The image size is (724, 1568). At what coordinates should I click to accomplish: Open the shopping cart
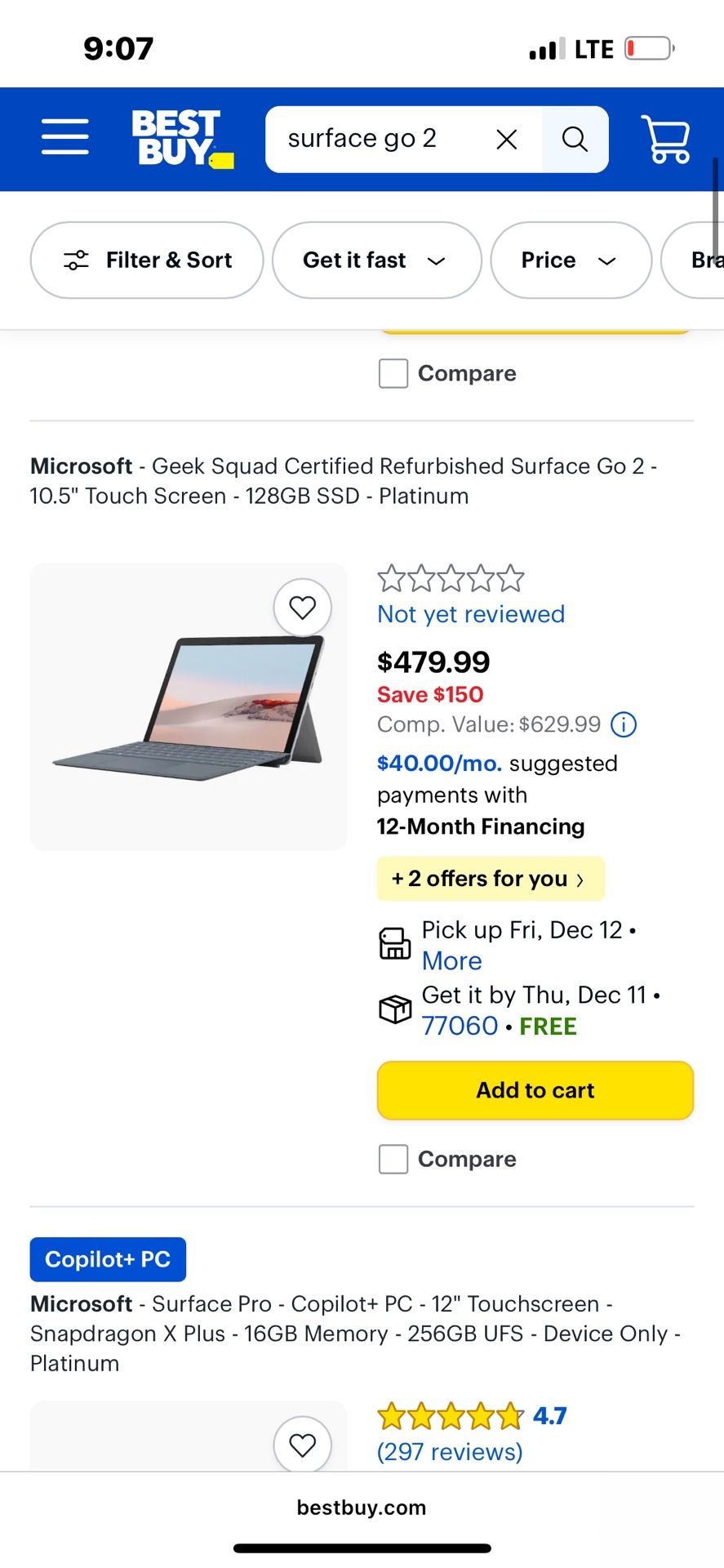(x=666, y=139)
